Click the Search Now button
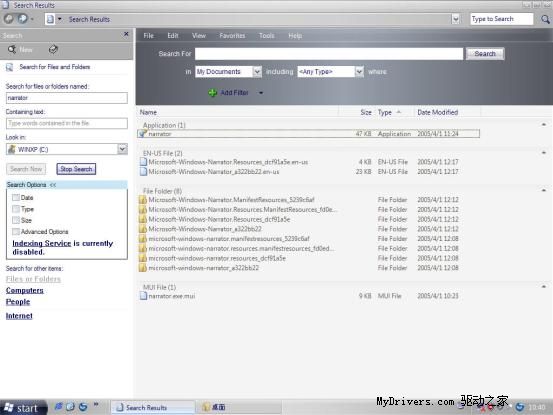The image size is (553, 415). point(26,169)
